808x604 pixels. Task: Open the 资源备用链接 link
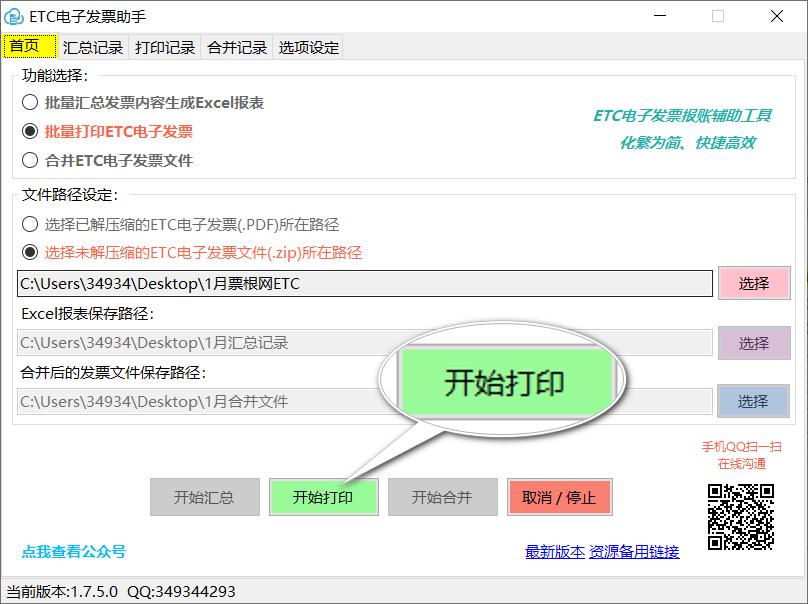634,552
